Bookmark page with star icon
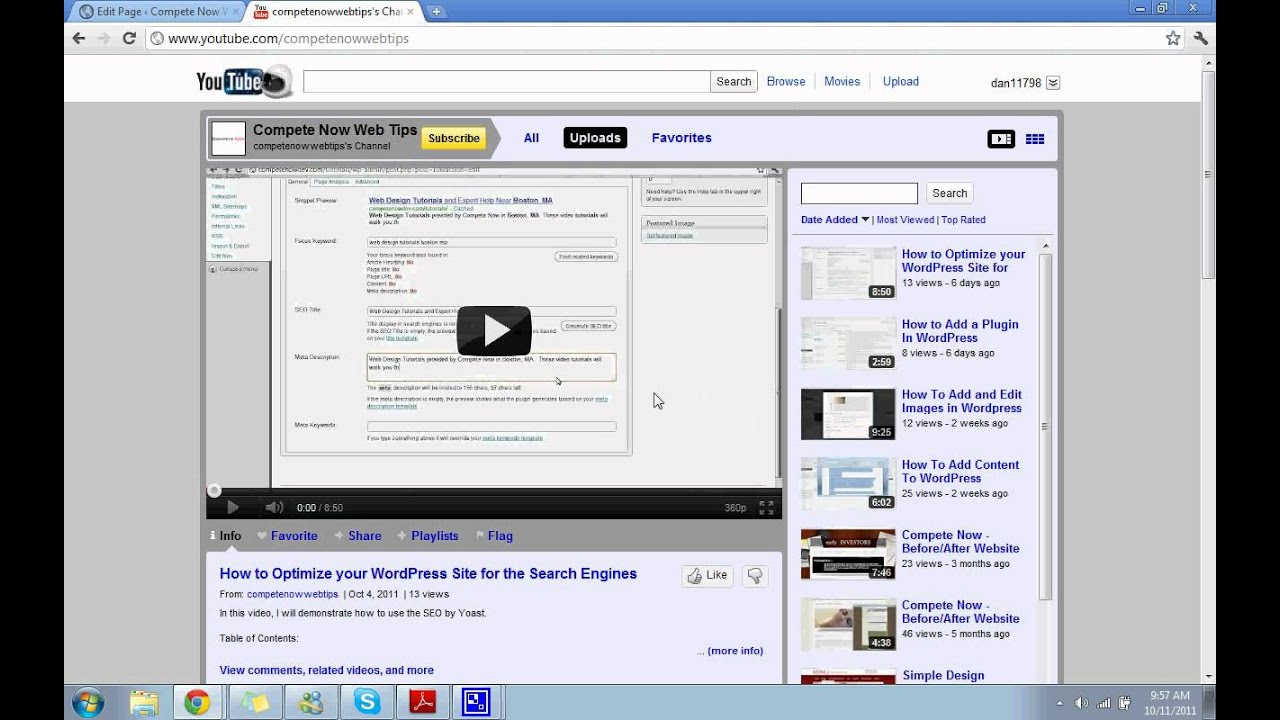1280x720 pixels. click(1173, 38)
